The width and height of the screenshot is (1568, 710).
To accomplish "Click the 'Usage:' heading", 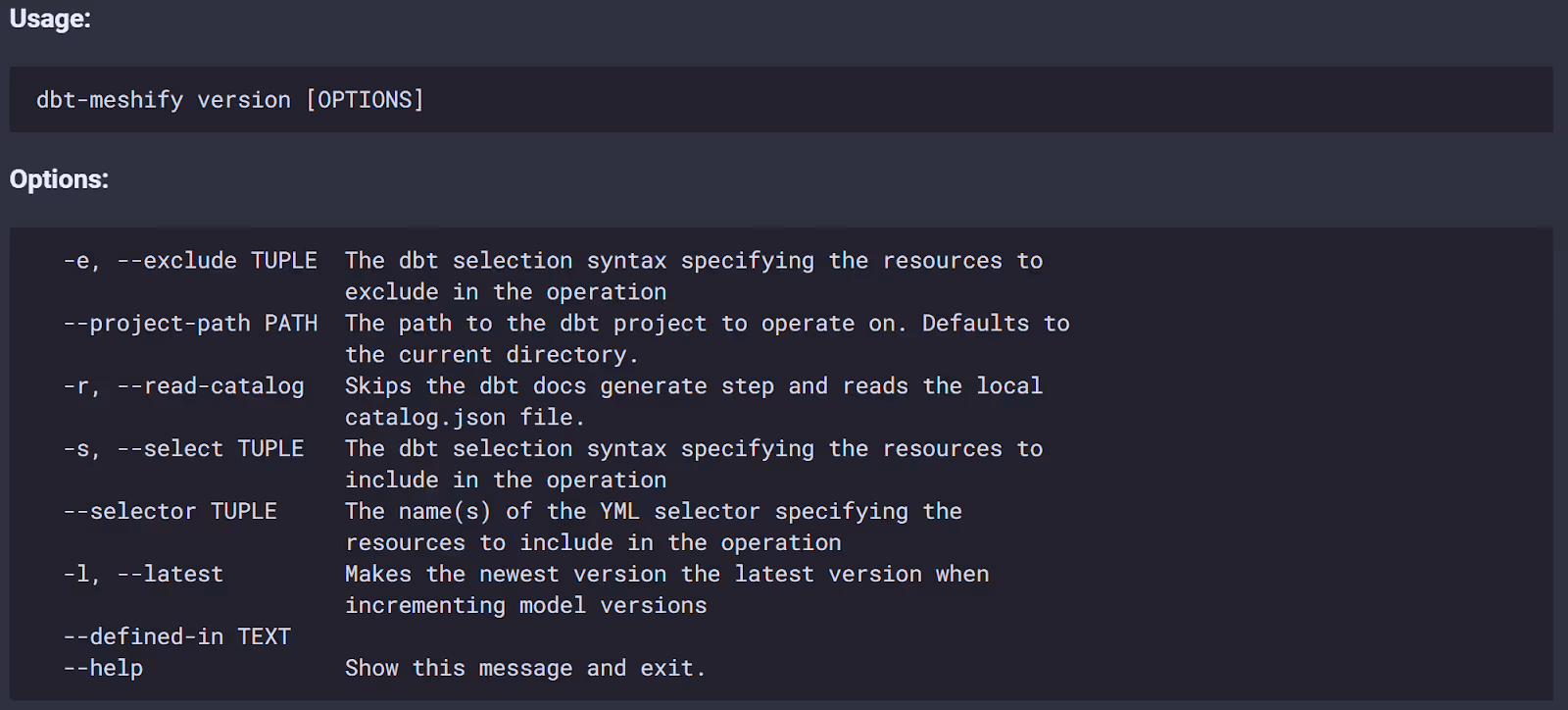I will point(50,19).
